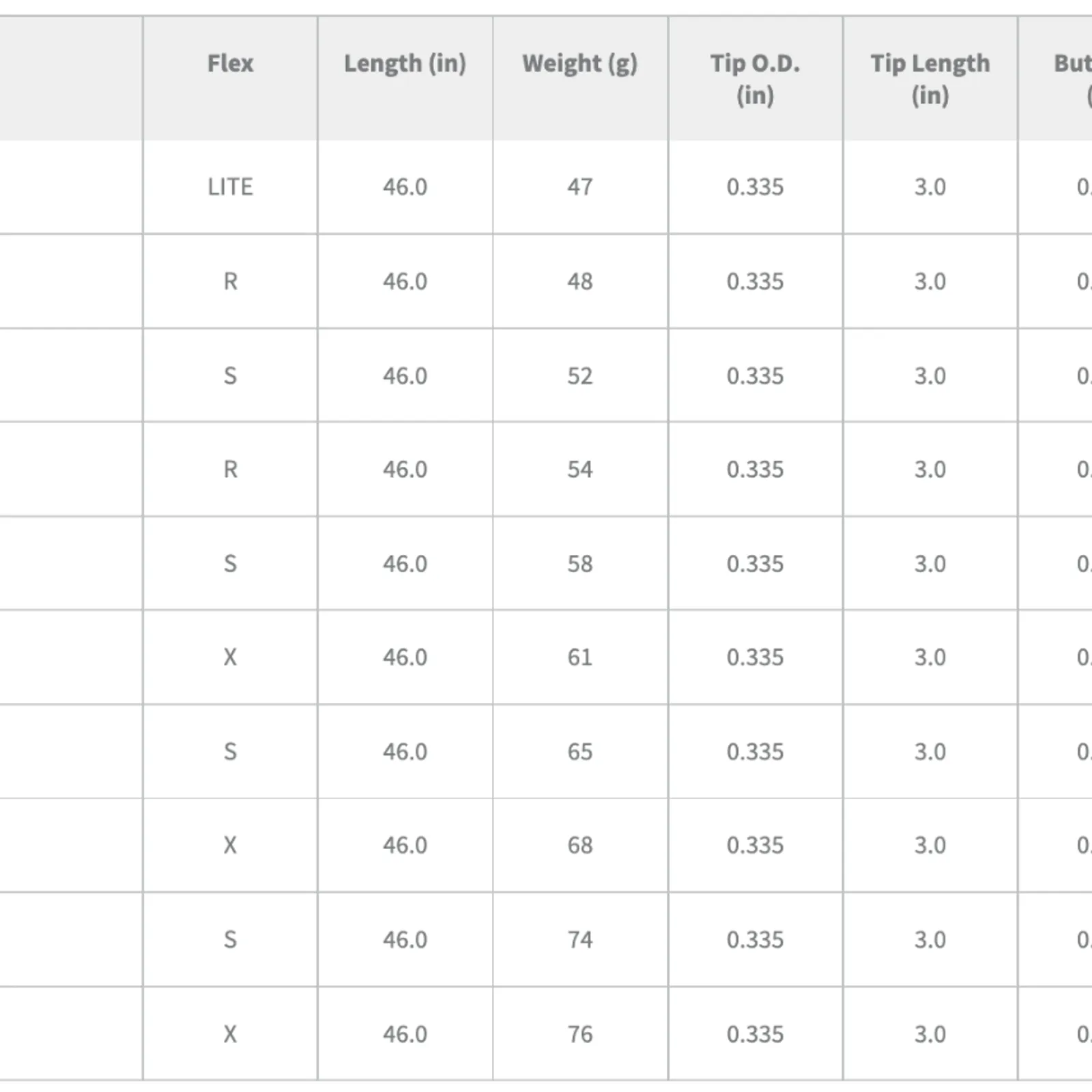This screenshot has width=1092, height=1092.
Task: Select the weight cell showing 65
Action: [580, 751]
